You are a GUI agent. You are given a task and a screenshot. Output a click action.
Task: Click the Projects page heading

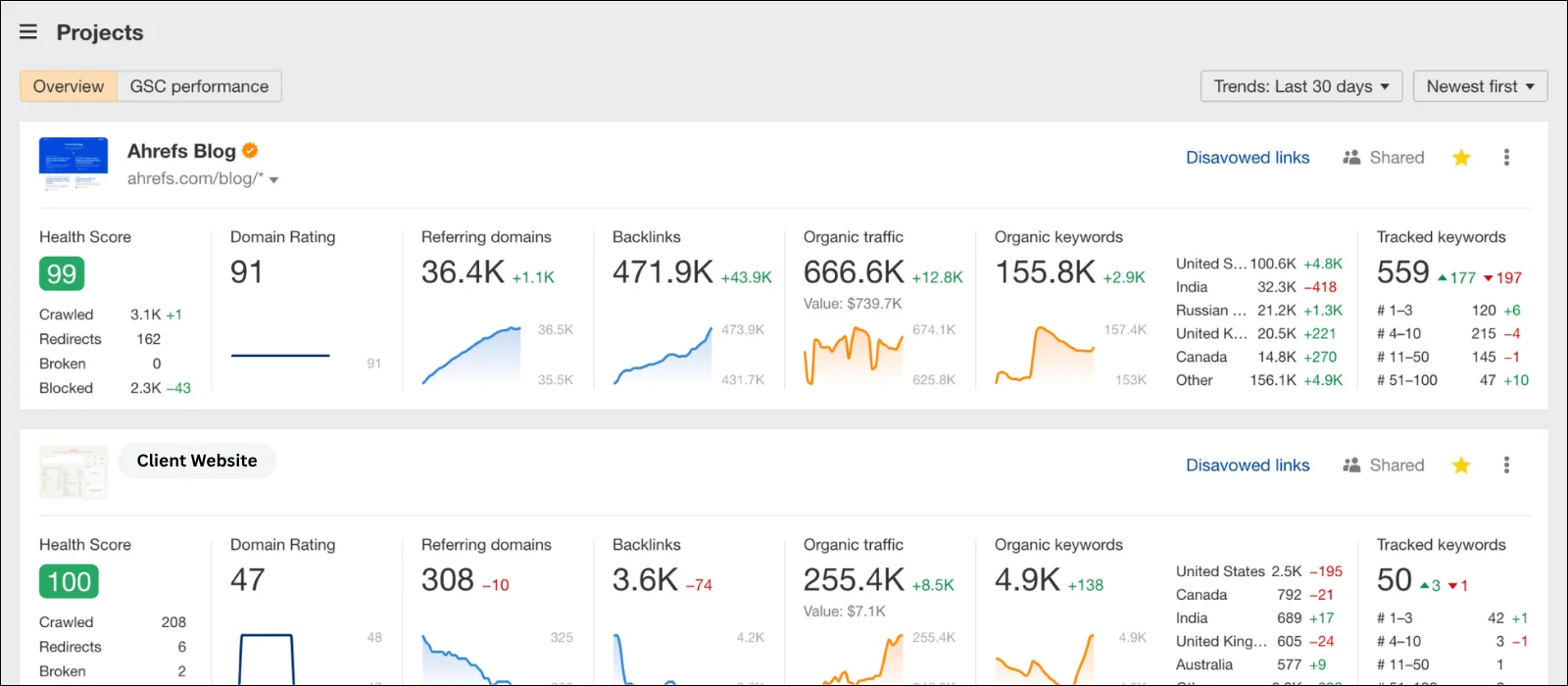pos(100,32)
